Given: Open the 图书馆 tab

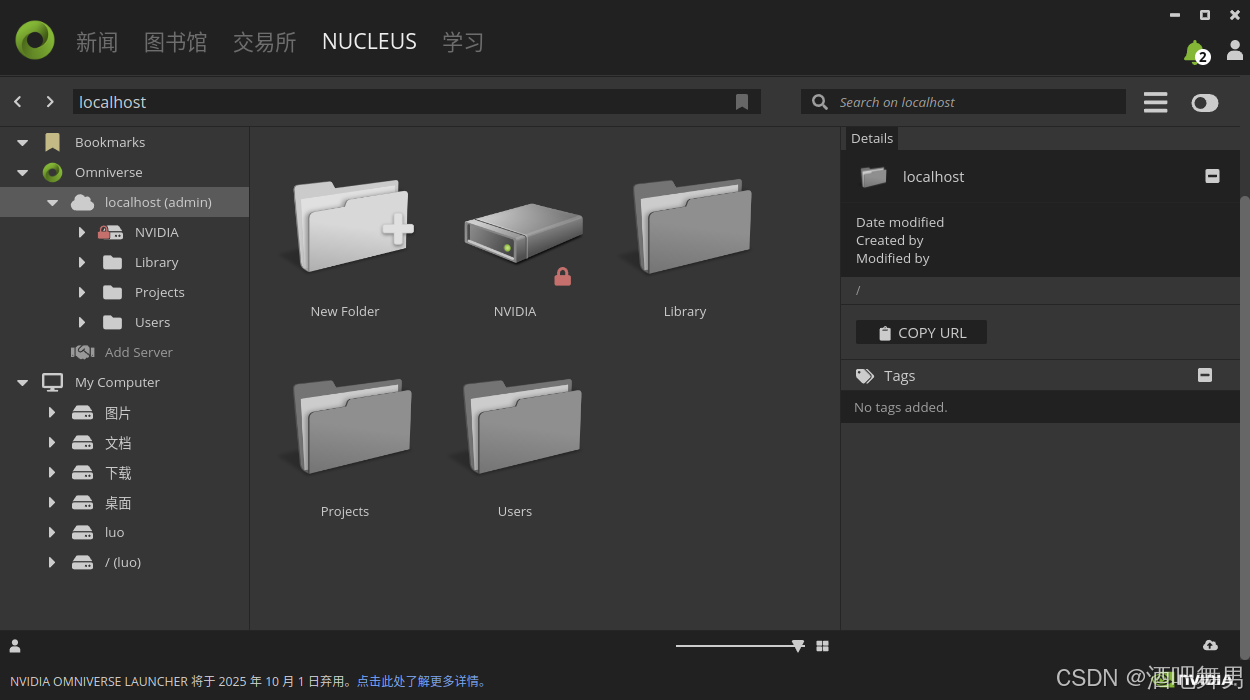Looking at the screenshot, I should click(175, 42).
